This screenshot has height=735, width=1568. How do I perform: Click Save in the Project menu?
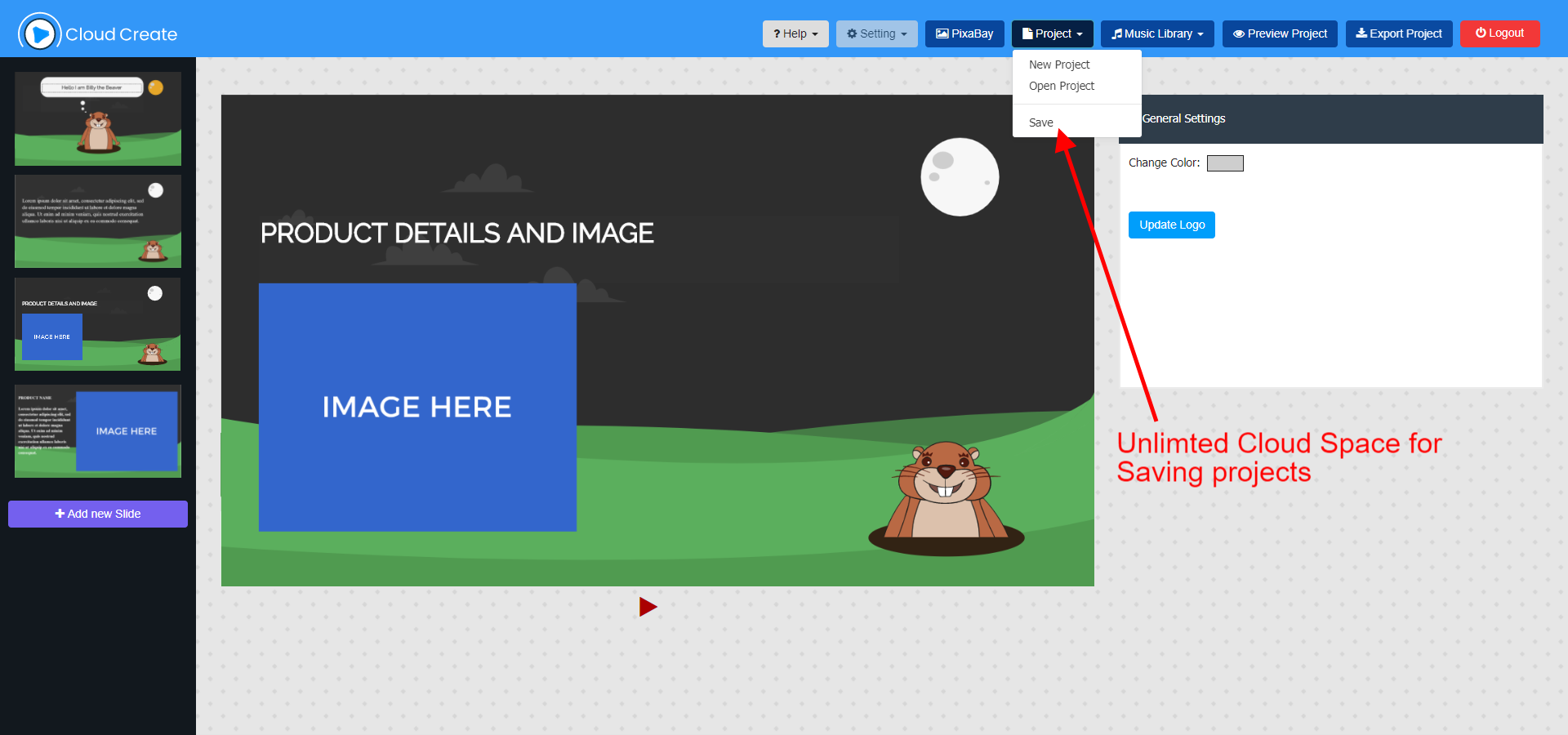(1040, 122)
